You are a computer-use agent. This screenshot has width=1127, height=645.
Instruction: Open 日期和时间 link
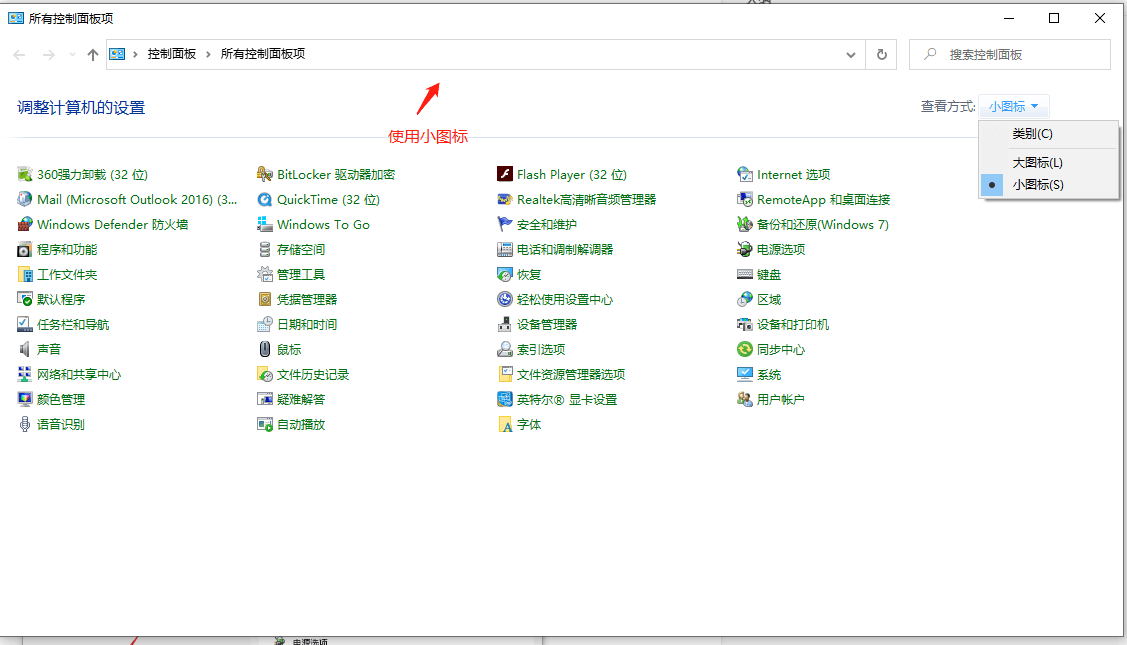pyautogui.click(x=307, y=324)
